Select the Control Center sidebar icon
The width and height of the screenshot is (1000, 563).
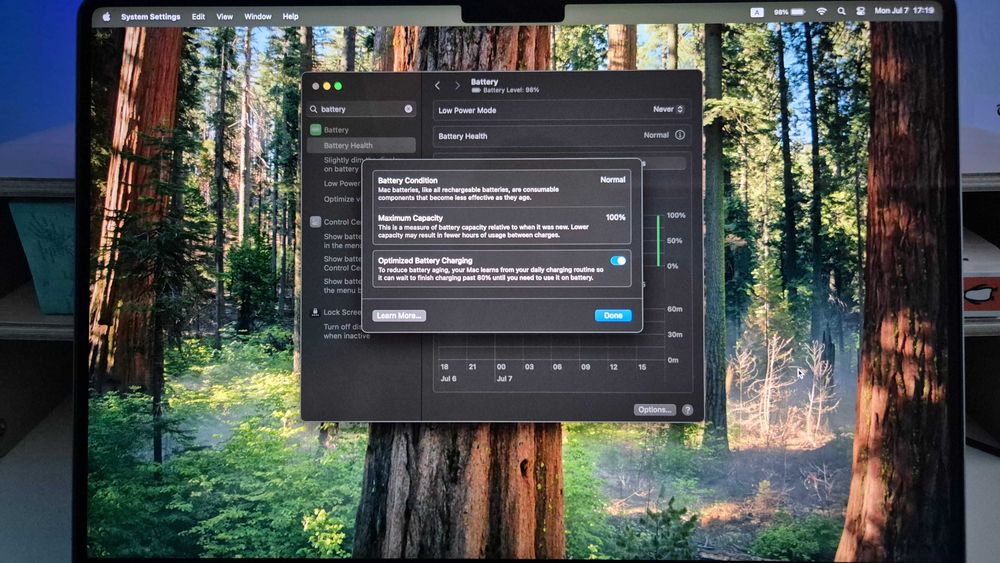click(316, 222)
